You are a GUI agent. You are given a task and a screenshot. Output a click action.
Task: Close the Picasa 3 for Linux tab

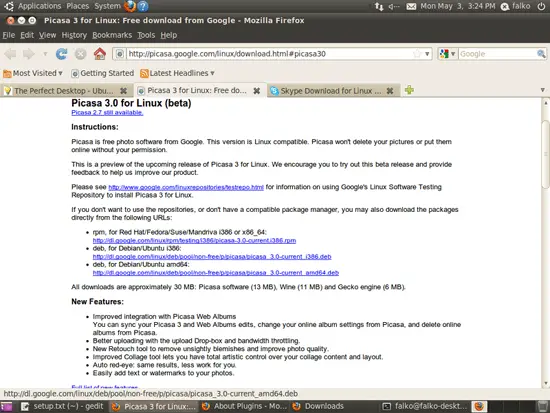click(x=257, y=91)
